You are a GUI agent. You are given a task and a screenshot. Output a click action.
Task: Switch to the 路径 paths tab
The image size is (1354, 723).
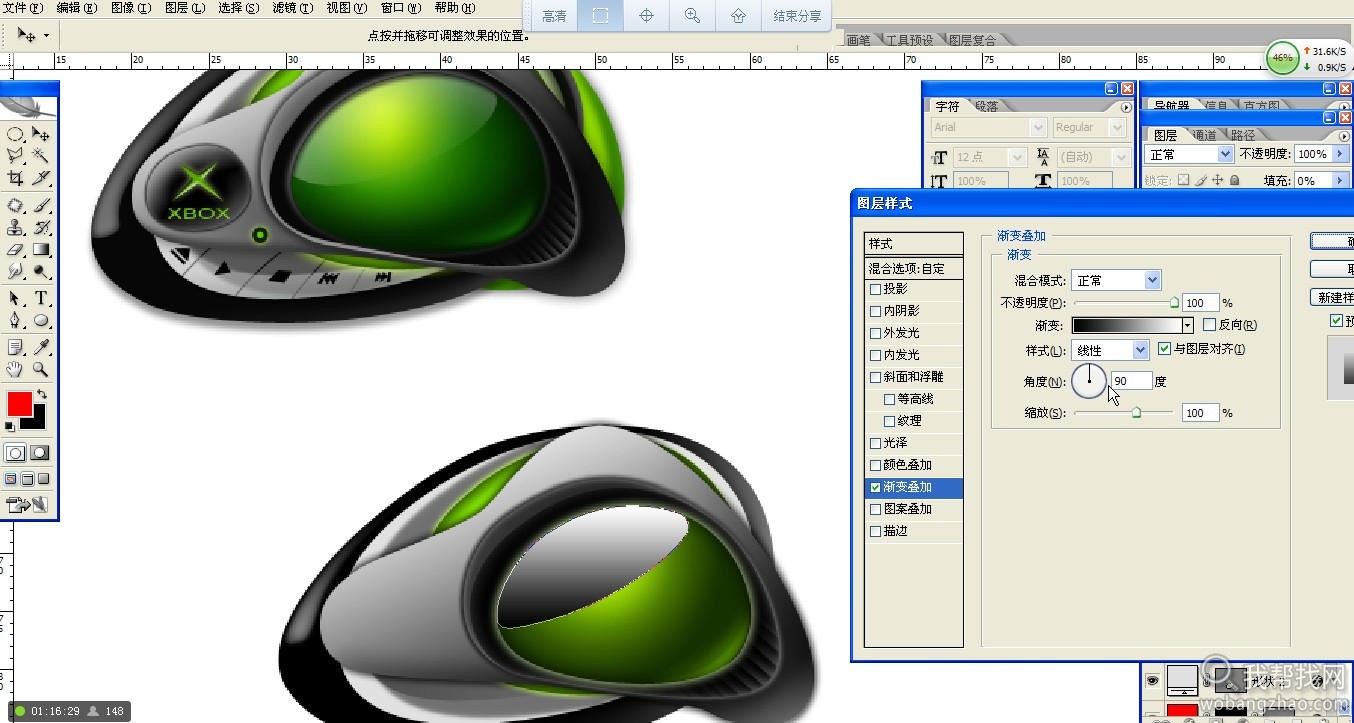click(1243, 135)
